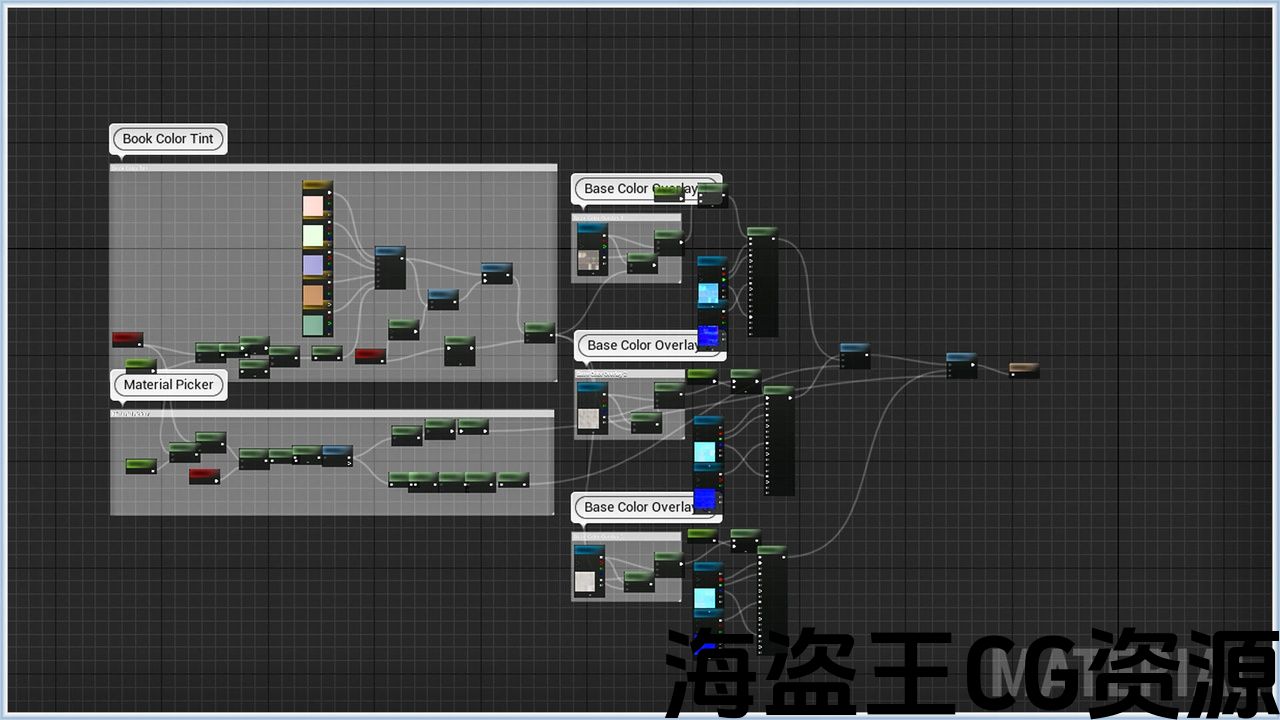This screenshot has height=720, width=1280.
Task: Click the large blue node right of color swatches
Action: tap(390, 267)
